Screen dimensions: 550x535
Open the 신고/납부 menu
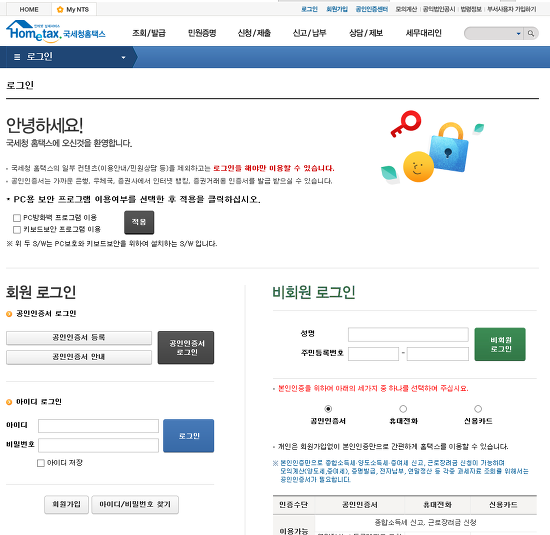coord(309,33)
